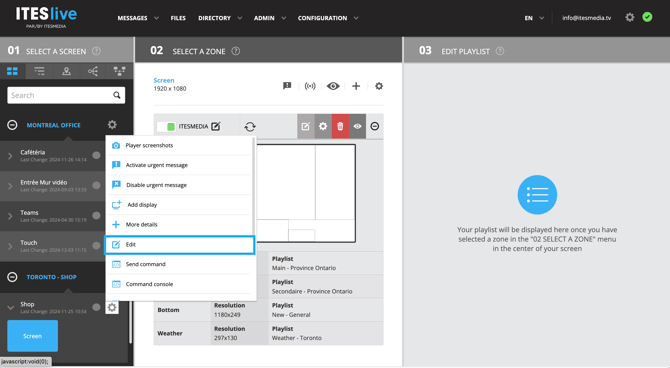Image resolution: width=670 pixels, height=368 pixels.
Task: Expand the Touch row chevron
Action: pyautogui.click(x=10, y=246)
